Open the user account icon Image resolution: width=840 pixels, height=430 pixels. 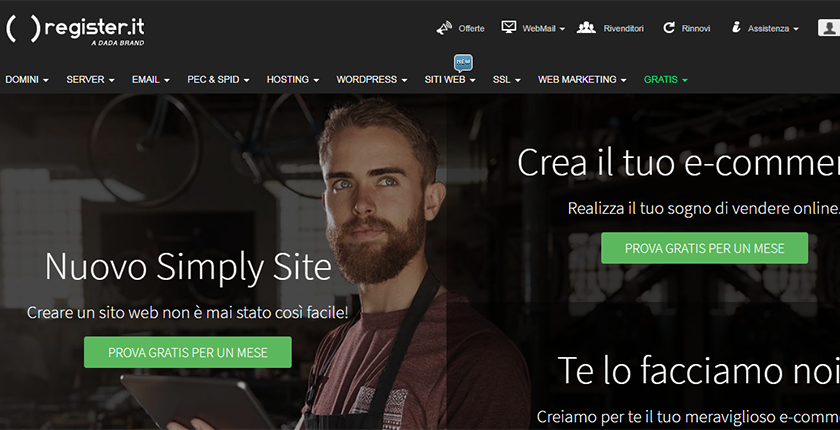coord(828,28)
